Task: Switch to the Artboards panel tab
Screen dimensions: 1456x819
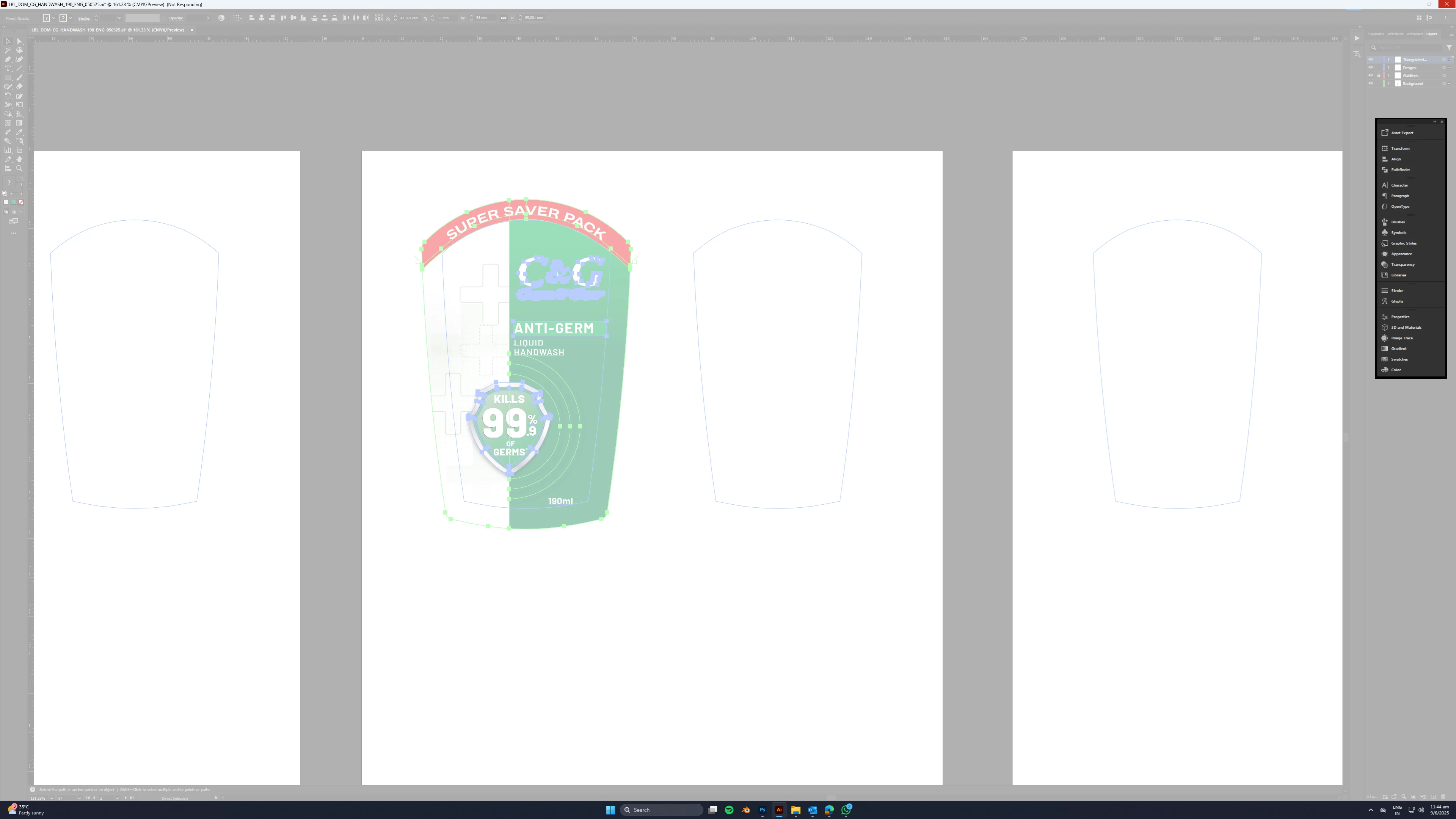Action: tap(1414, 34)
